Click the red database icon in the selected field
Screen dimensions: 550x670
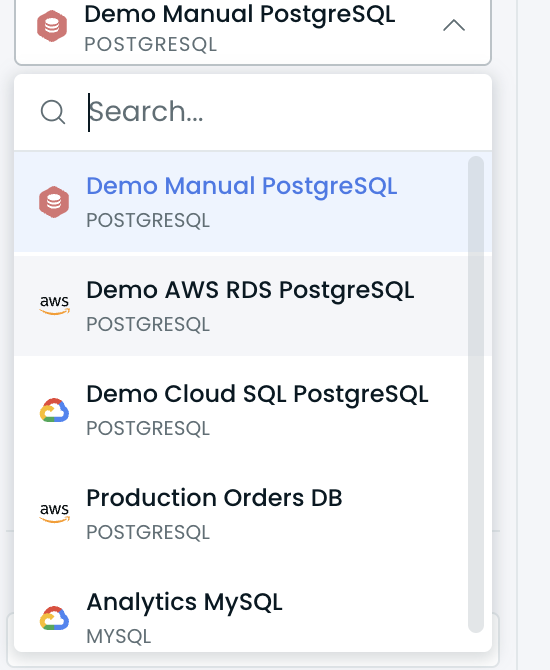(52, 26)
